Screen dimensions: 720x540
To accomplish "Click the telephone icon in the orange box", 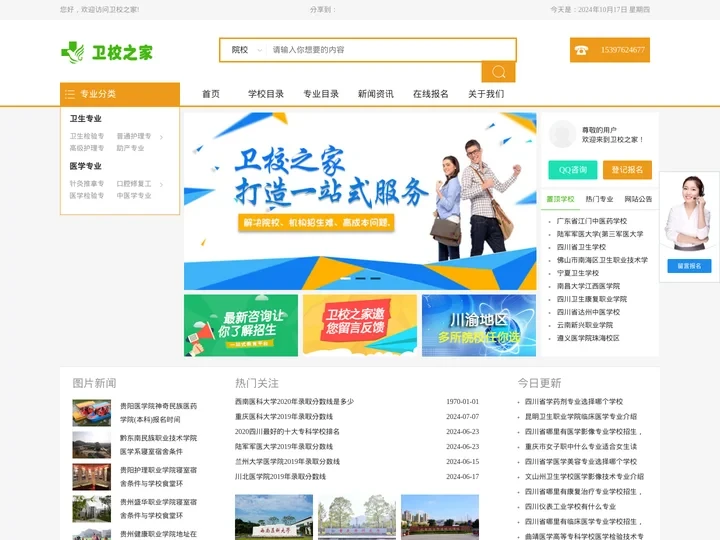I will click(581, 50).
